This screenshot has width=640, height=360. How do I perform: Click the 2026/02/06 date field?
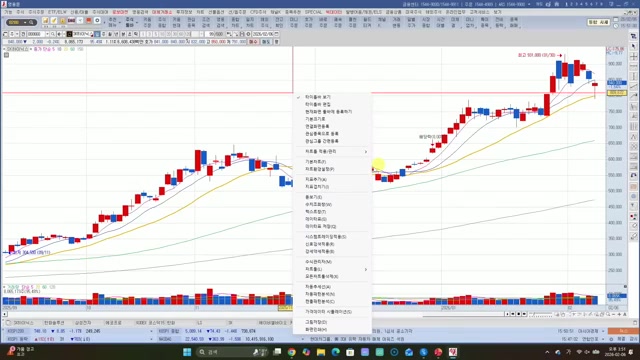tap(262, 34)
